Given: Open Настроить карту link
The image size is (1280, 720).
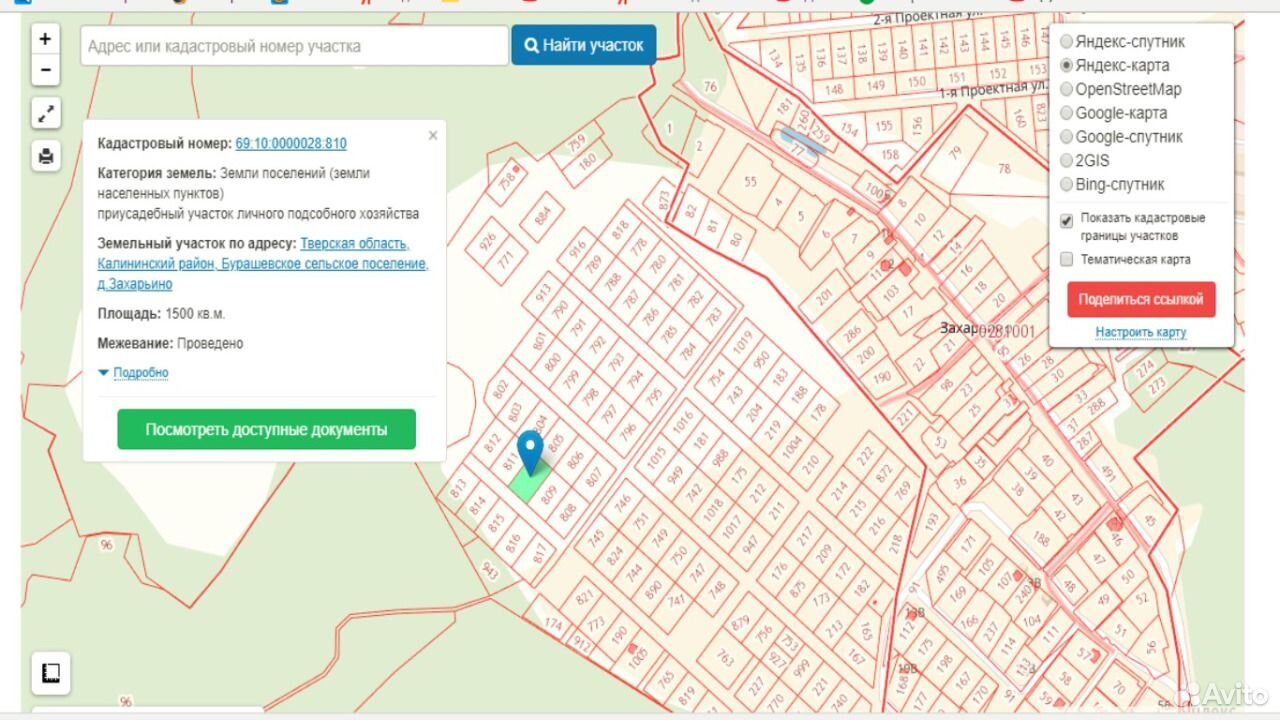Looking at the screenshot, I should [x=1140, y=332].
